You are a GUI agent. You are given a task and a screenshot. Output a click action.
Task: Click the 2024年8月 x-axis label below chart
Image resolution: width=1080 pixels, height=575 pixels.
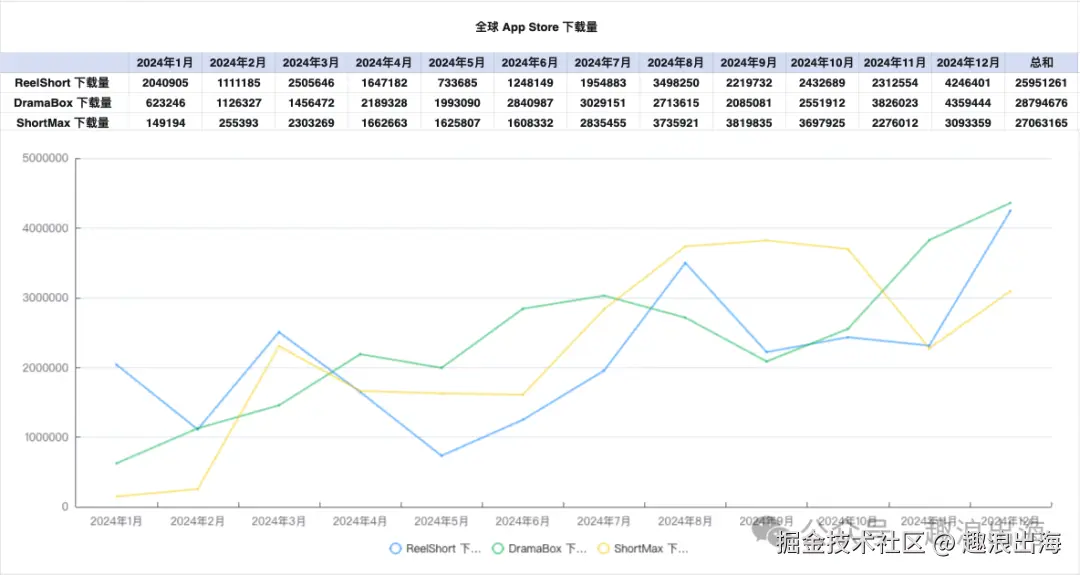point(685,521)
